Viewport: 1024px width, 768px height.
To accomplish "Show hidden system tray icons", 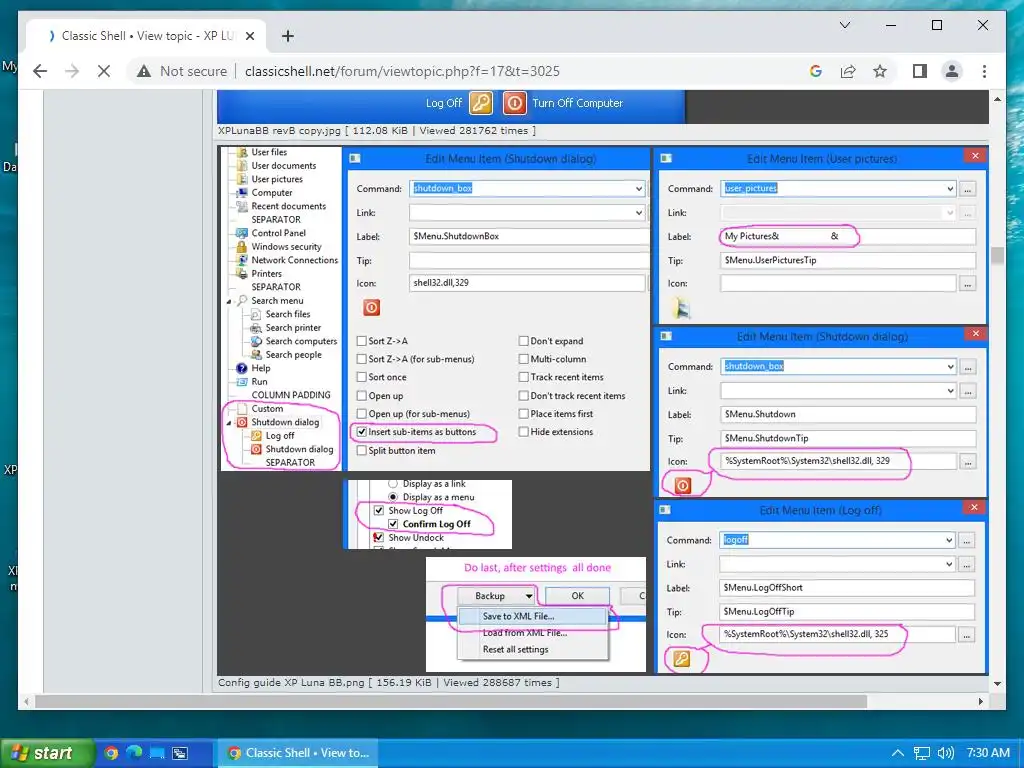I will [898, 753].
